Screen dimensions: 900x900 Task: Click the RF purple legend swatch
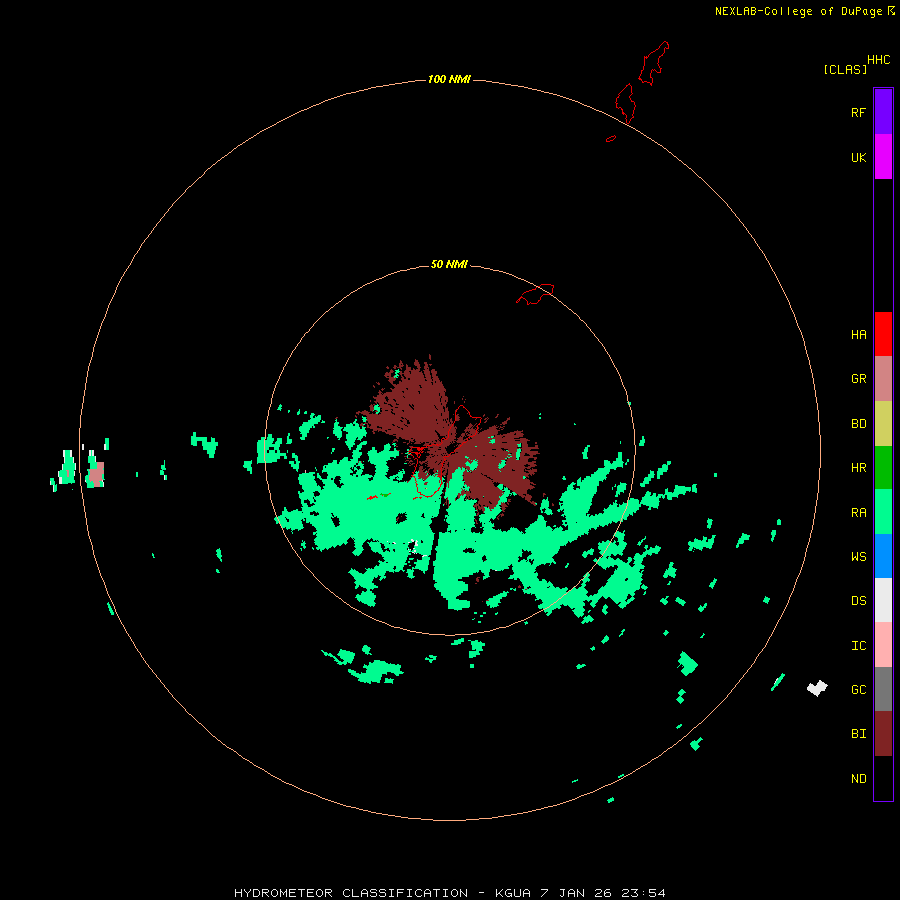coord(883,112)
